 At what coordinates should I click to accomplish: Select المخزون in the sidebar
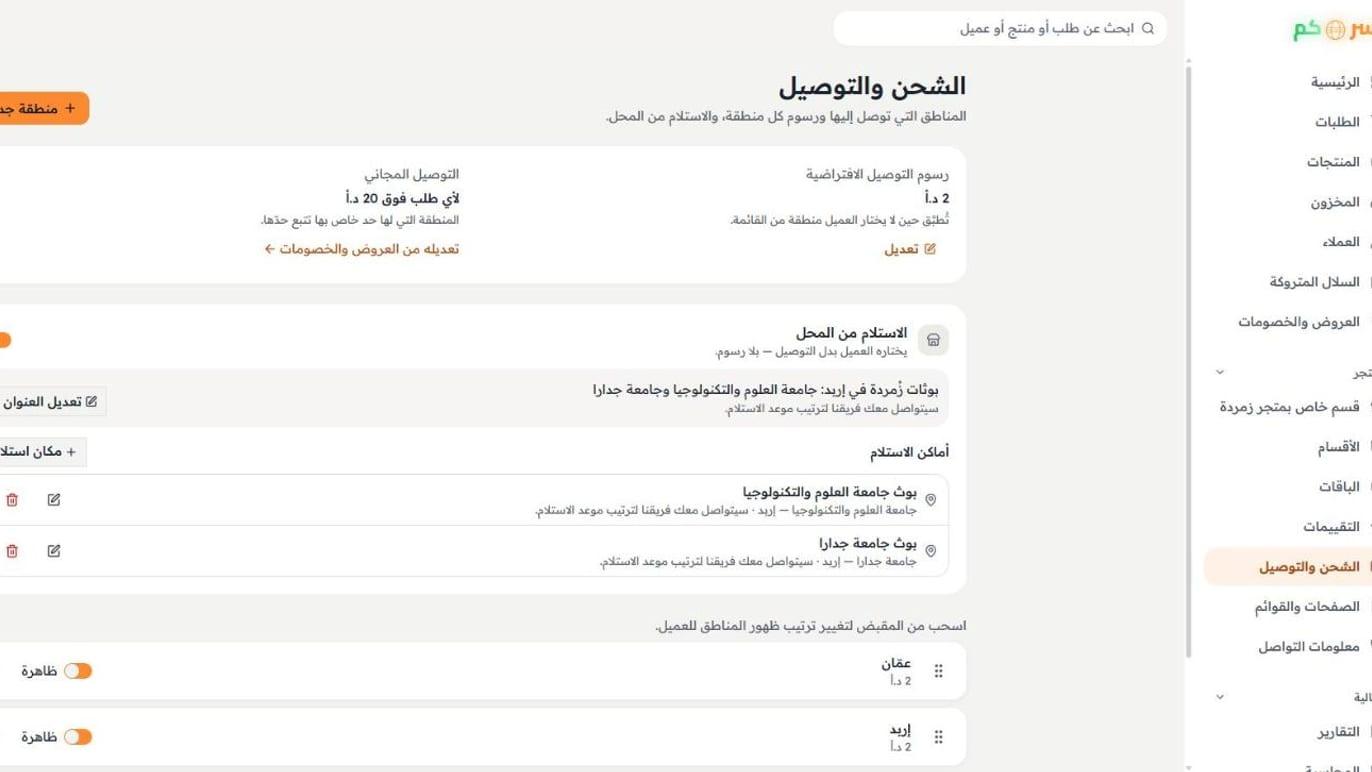point(1288,202)
